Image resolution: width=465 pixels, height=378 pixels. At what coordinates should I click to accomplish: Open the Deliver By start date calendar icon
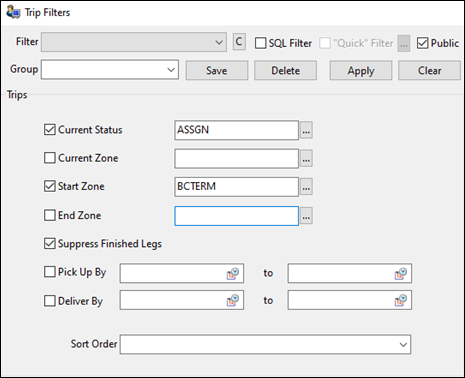[x=233, y=300]
